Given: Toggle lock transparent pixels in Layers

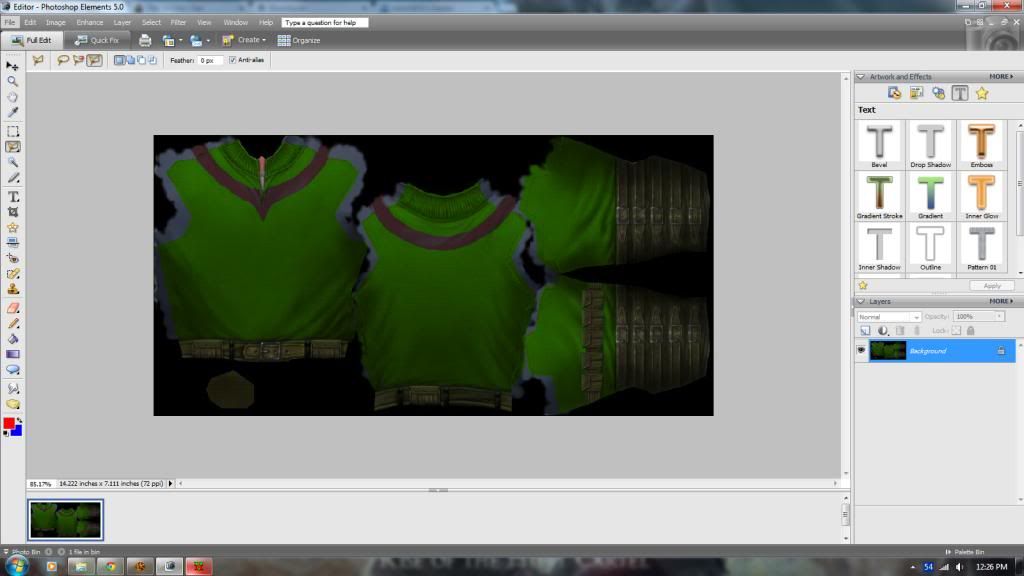Looking at the screenshot, I should [x=956, y=331].
